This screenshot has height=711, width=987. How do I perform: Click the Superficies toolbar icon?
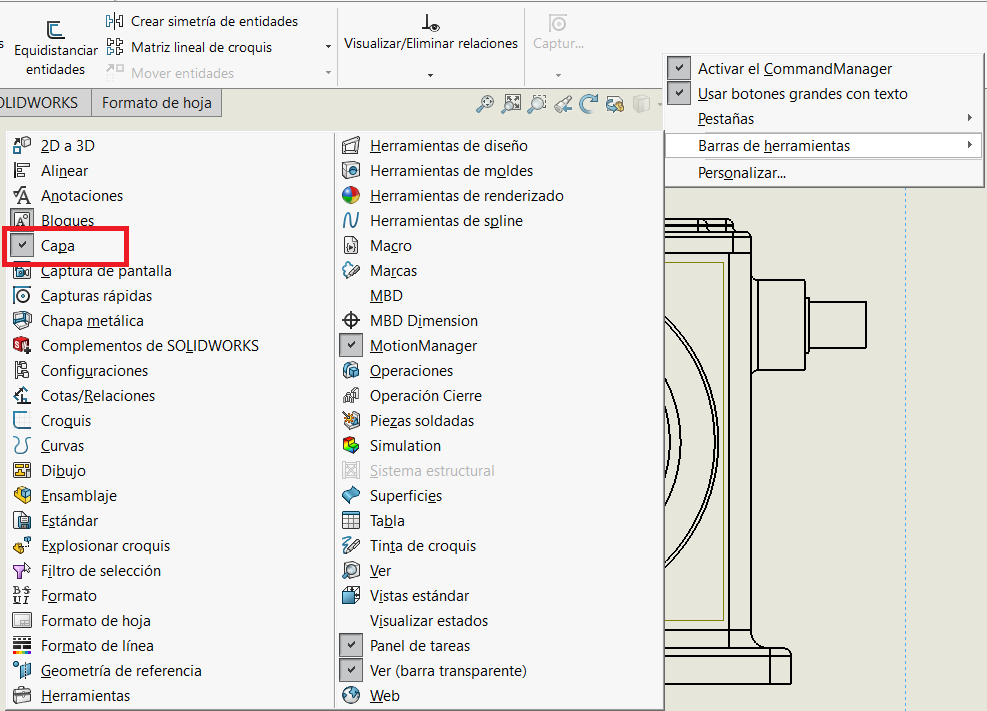[351, 496]
